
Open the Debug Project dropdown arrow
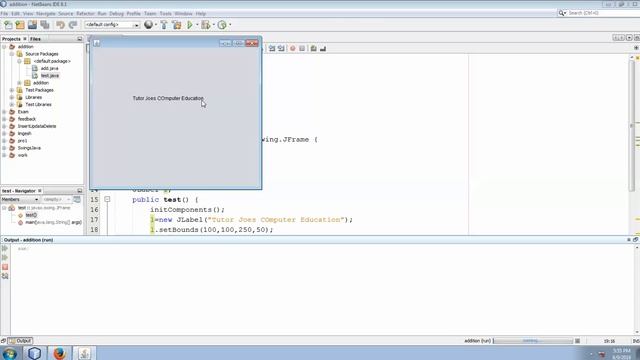click(213, 25)
